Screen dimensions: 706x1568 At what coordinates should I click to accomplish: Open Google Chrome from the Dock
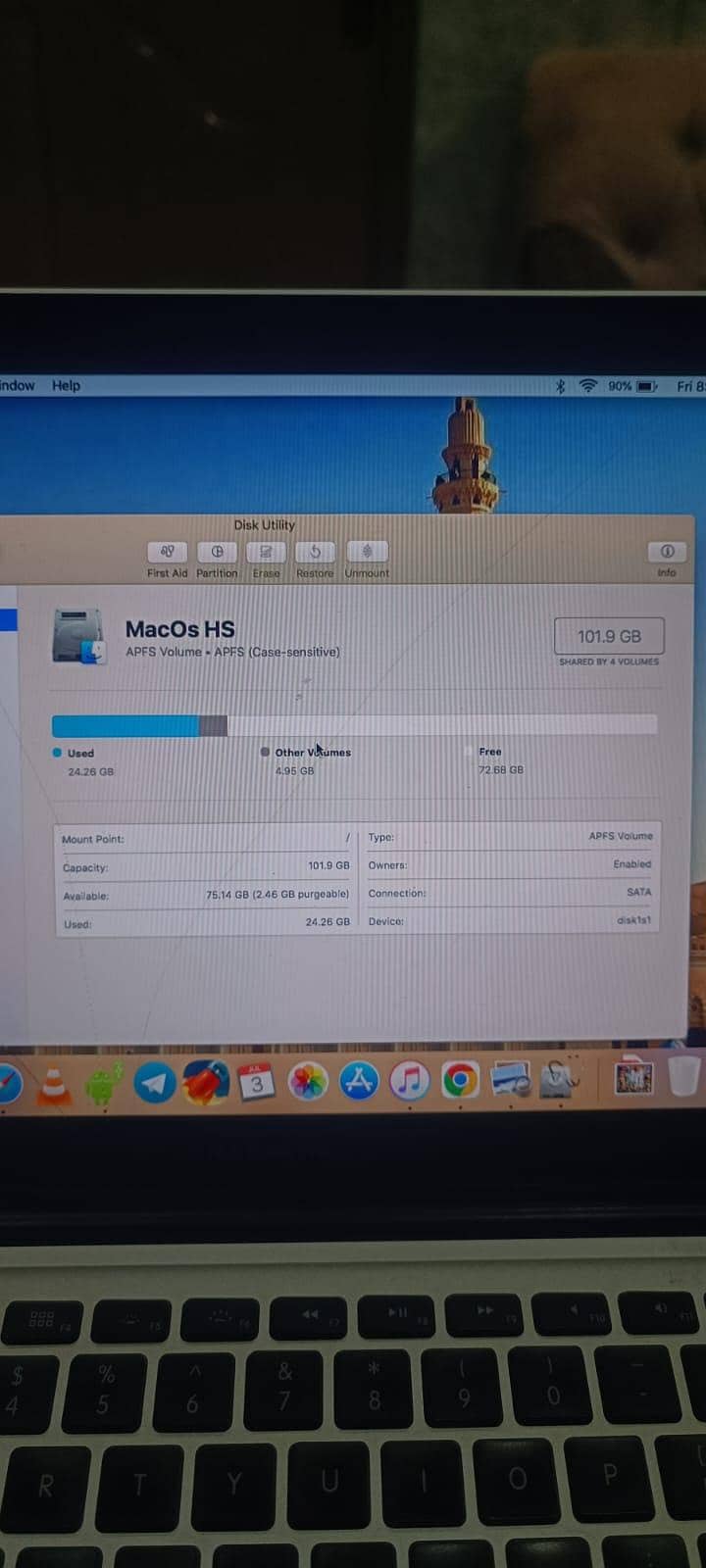tap(460, 1080)
